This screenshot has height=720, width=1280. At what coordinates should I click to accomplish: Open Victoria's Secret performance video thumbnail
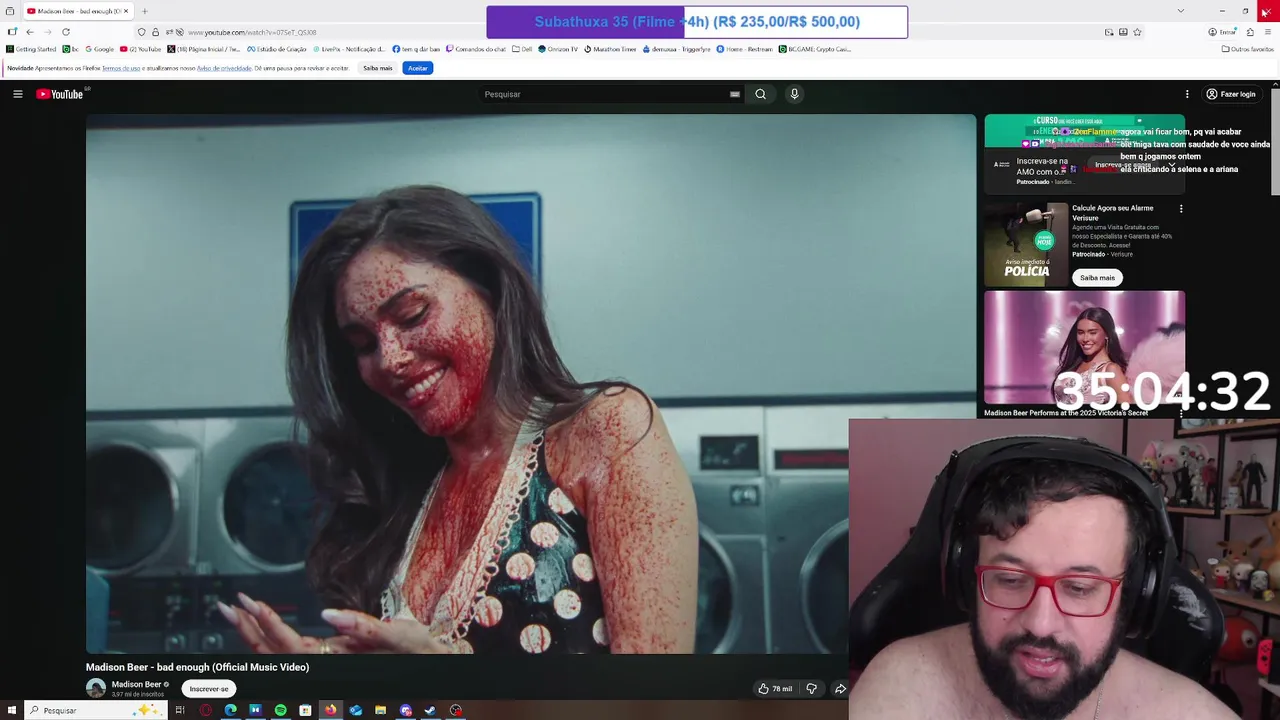click(x=1084, y=348)
